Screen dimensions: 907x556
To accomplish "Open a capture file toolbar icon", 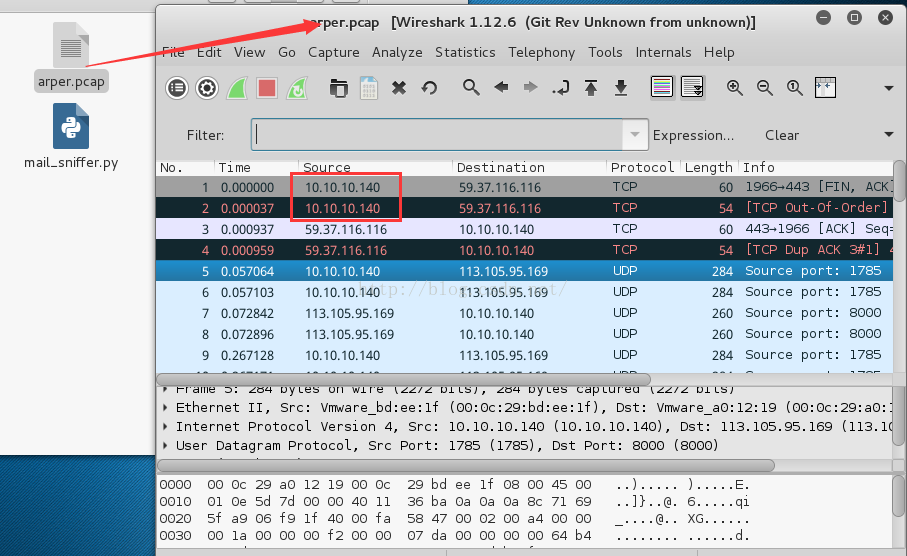I will (338, 89).
